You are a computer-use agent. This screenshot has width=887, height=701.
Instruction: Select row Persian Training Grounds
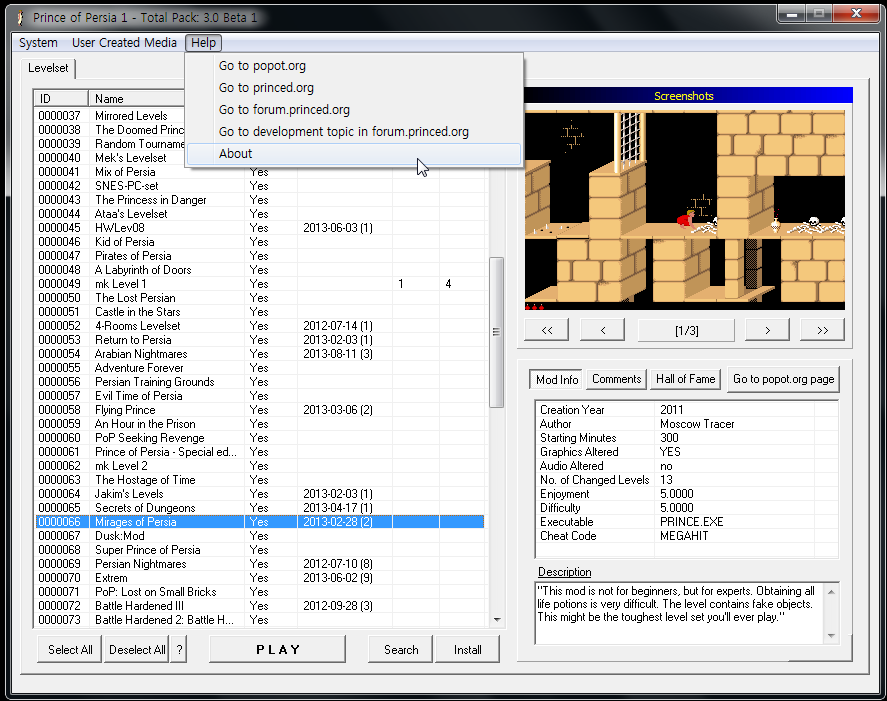(x=260, y=382)
